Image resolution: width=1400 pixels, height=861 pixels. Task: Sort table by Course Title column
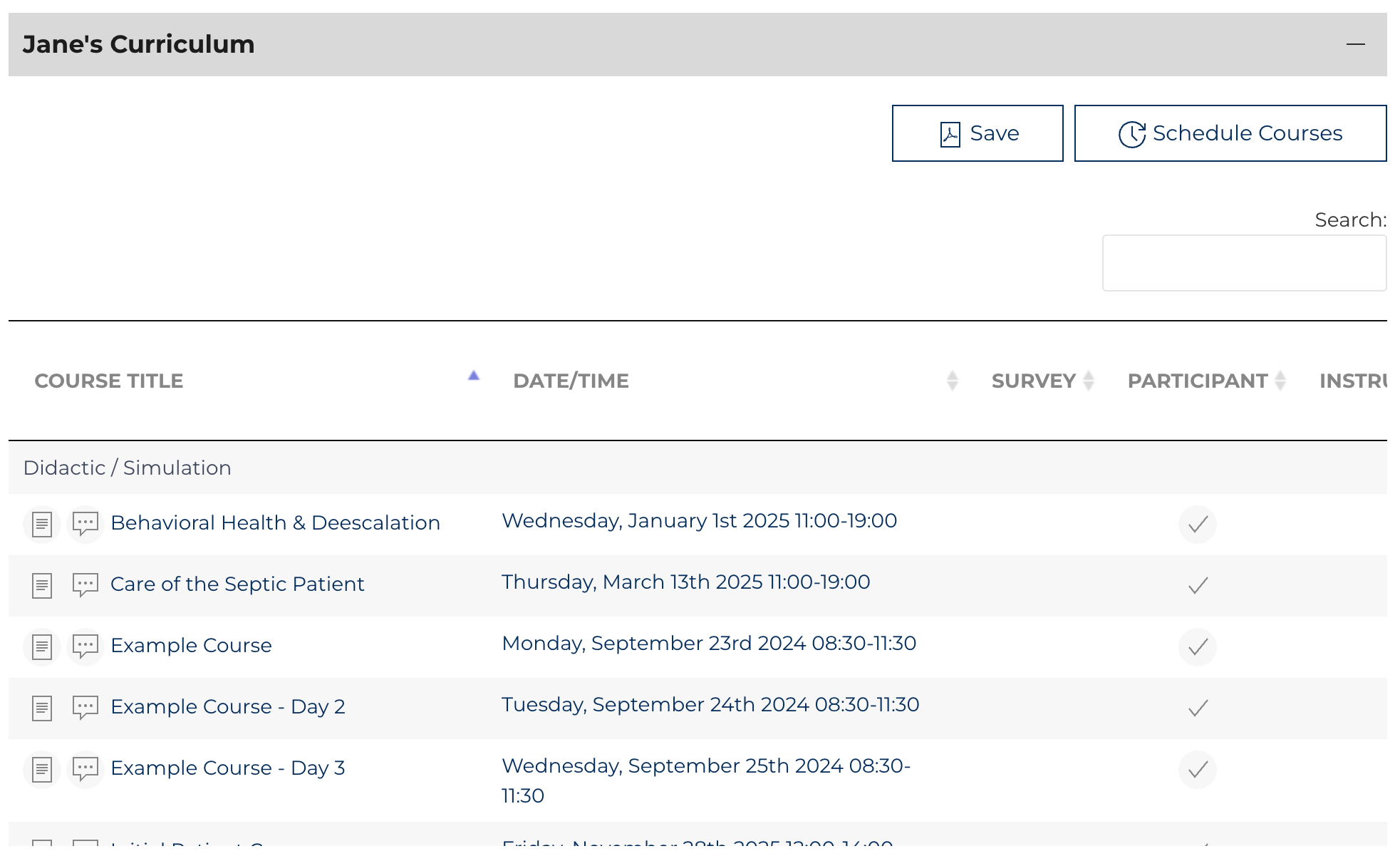point(109,381)
